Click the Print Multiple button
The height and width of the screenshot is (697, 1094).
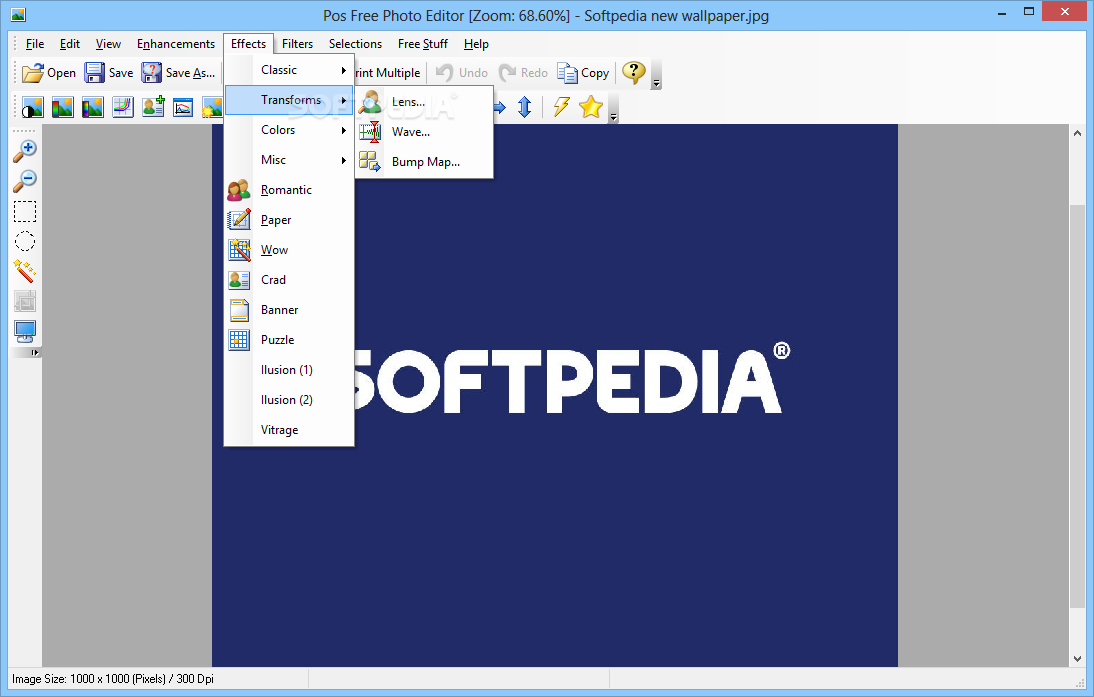[x=388, y=73]
